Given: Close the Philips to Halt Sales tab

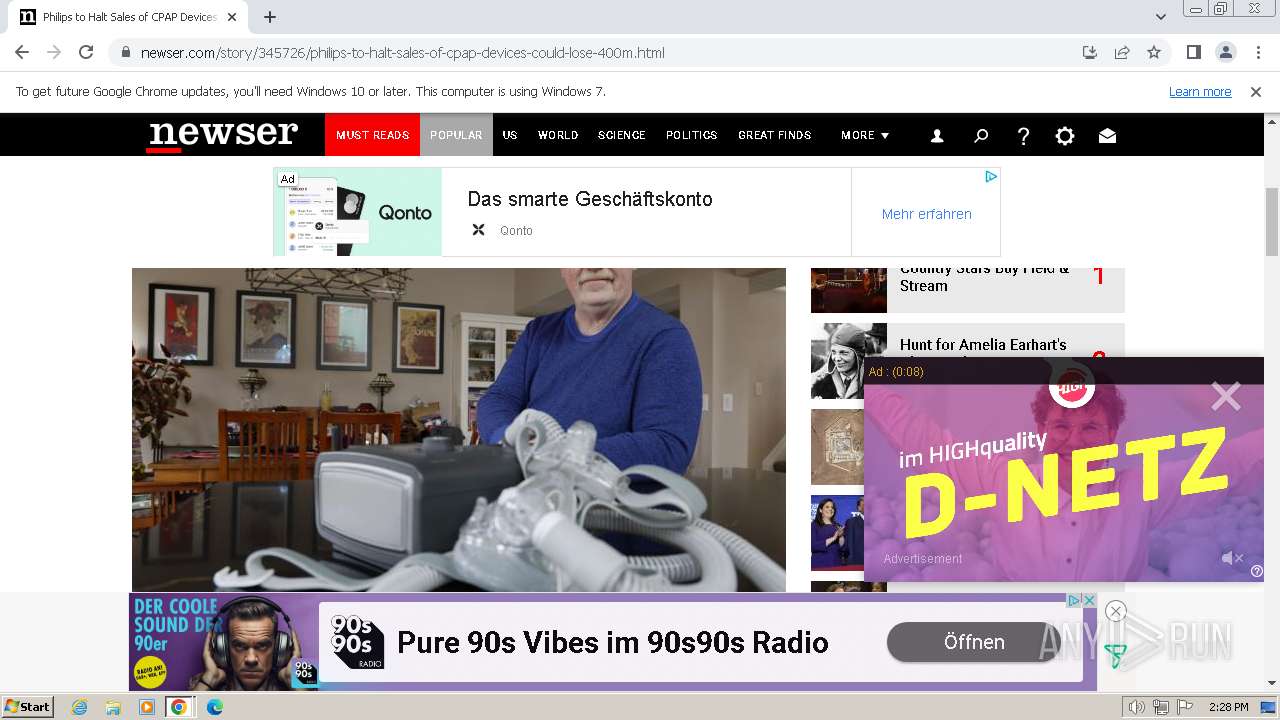Looking at the screenshot, I should [232, 17].
